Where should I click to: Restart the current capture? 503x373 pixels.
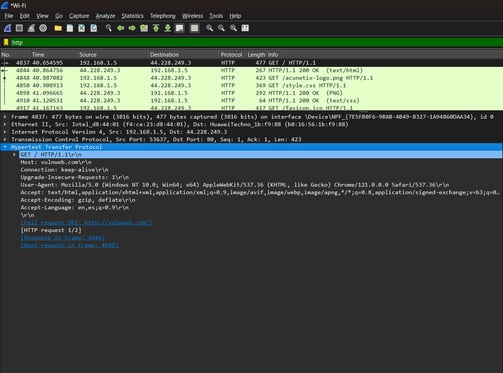click(31, 28)
